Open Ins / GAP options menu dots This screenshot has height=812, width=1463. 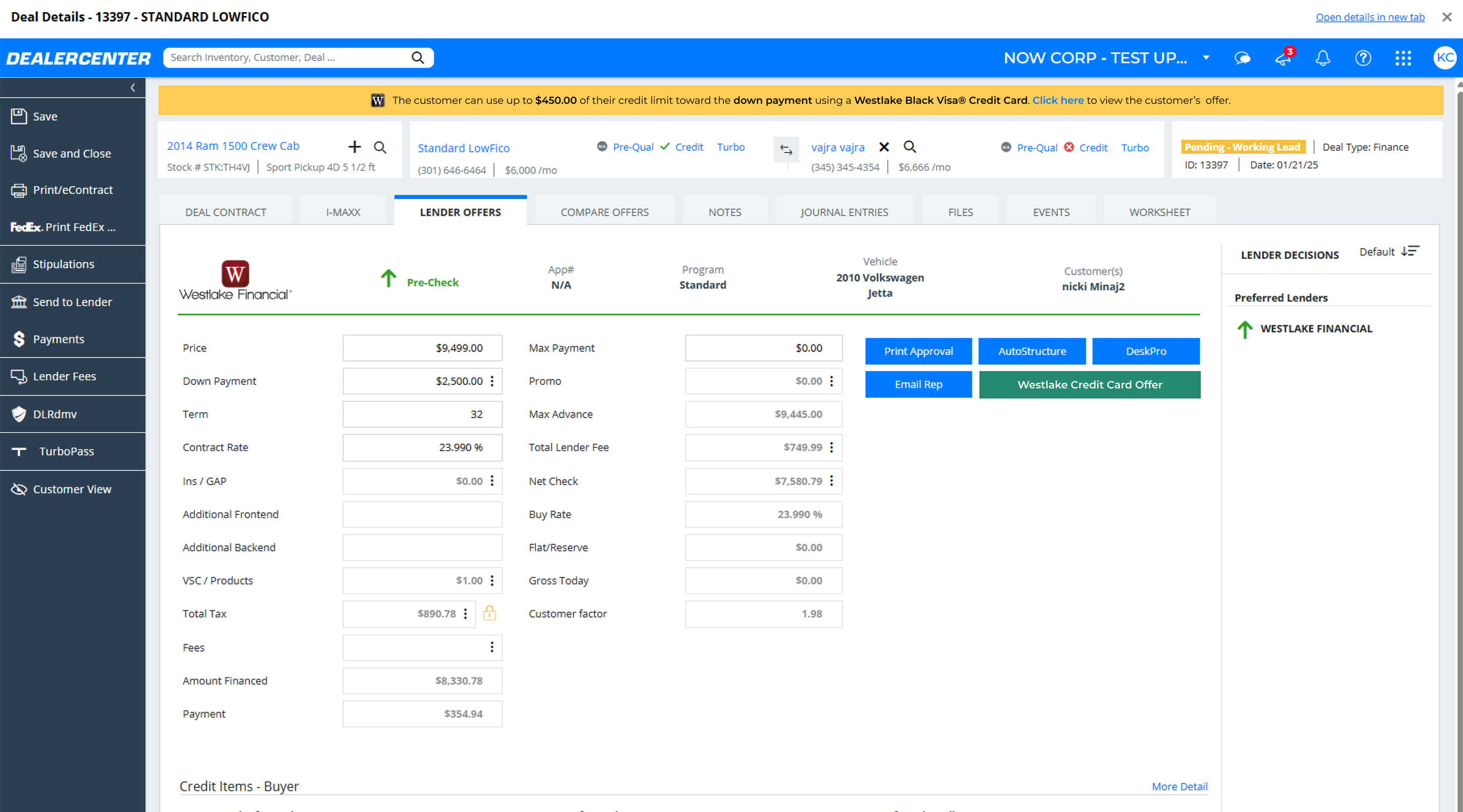click(492, 481)
